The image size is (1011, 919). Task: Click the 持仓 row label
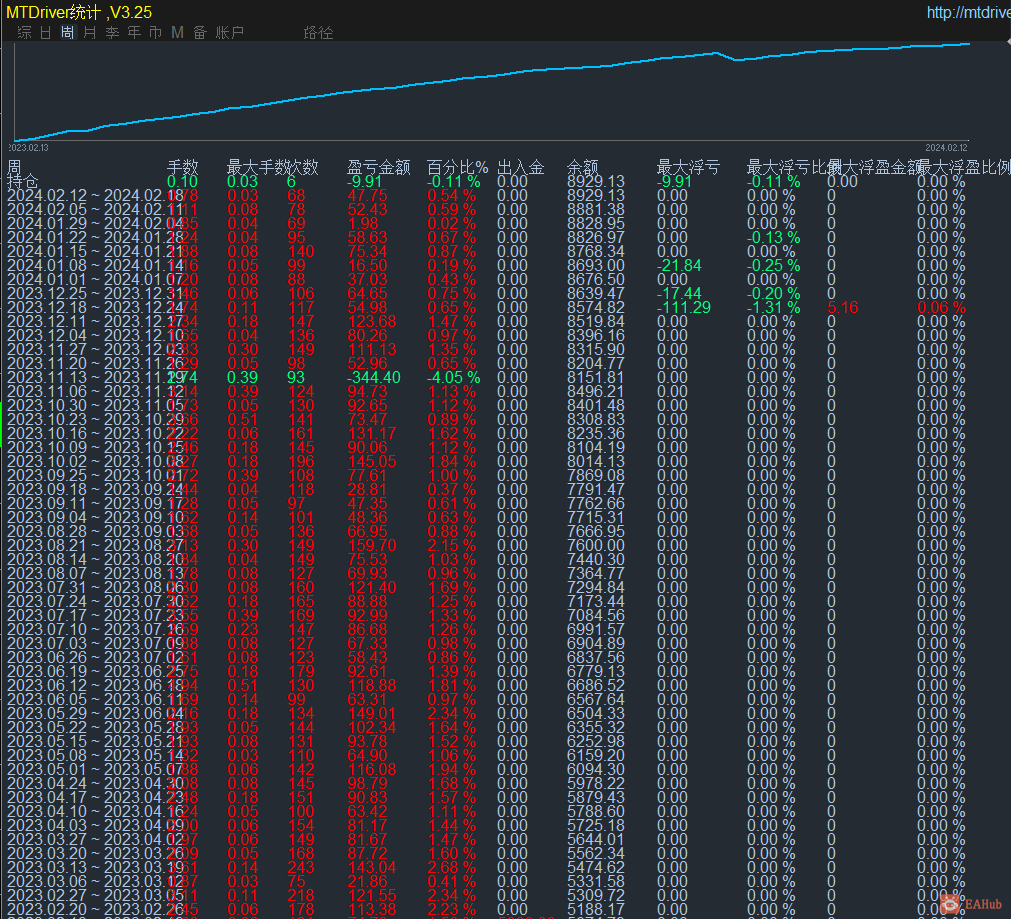click(23, 181)
